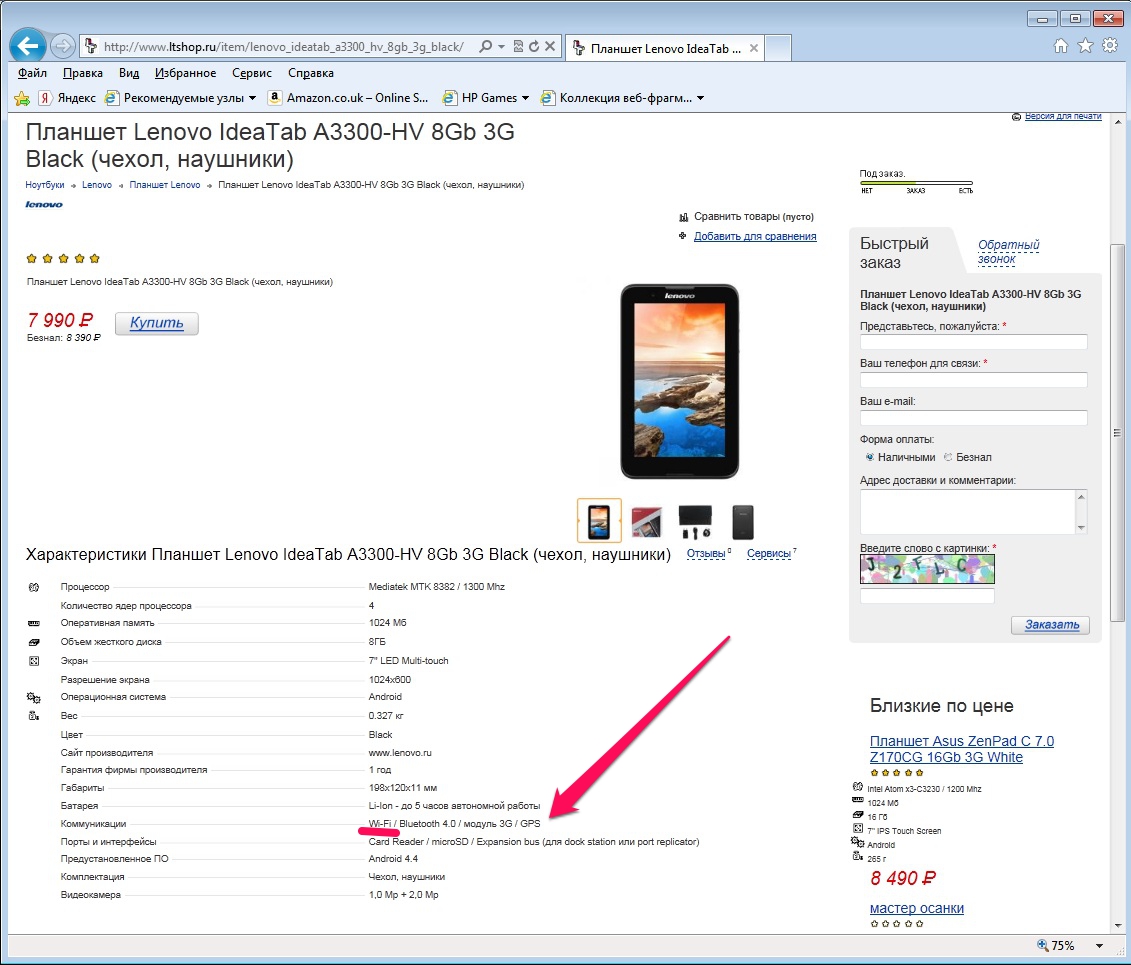
Task: Click the compare goods scale icon
Action: pyautogui.click(x=683, y=217)
